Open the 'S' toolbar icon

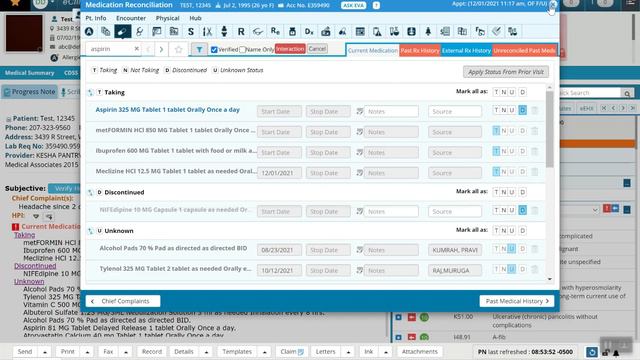click(x=191, y=31)
